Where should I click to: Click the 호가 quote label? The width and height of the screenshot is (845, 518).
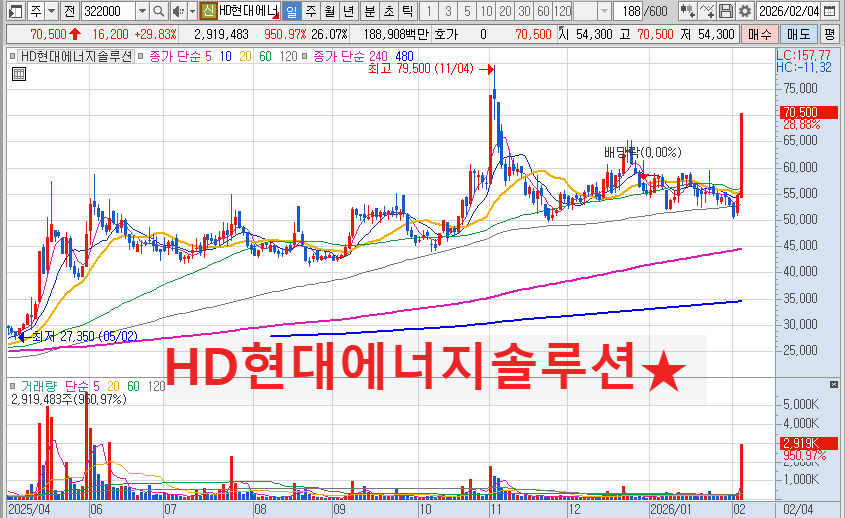point(446,34)
